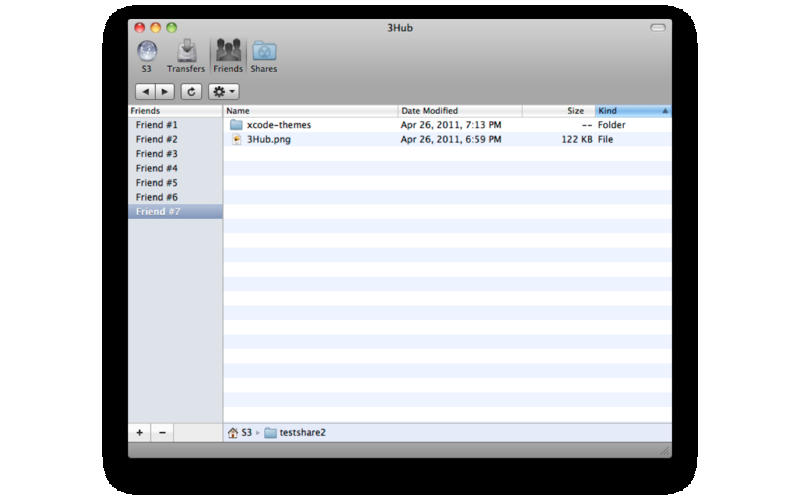Open the Shares view

tap(264, 52)
